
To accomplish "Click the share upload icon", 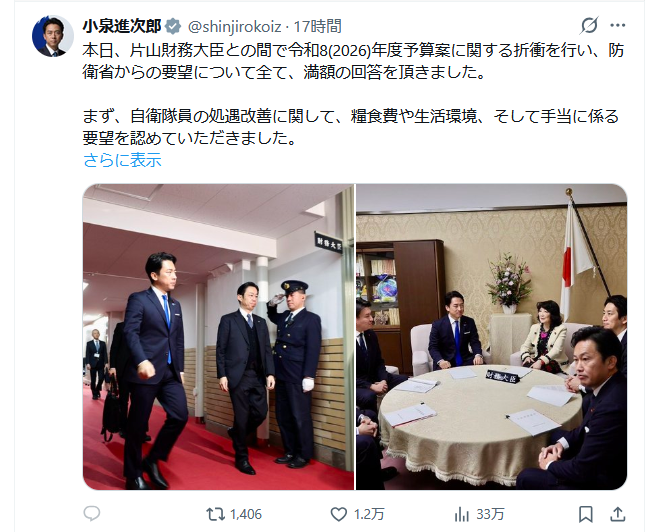I will pyautogui.click(x=617, y=514).
